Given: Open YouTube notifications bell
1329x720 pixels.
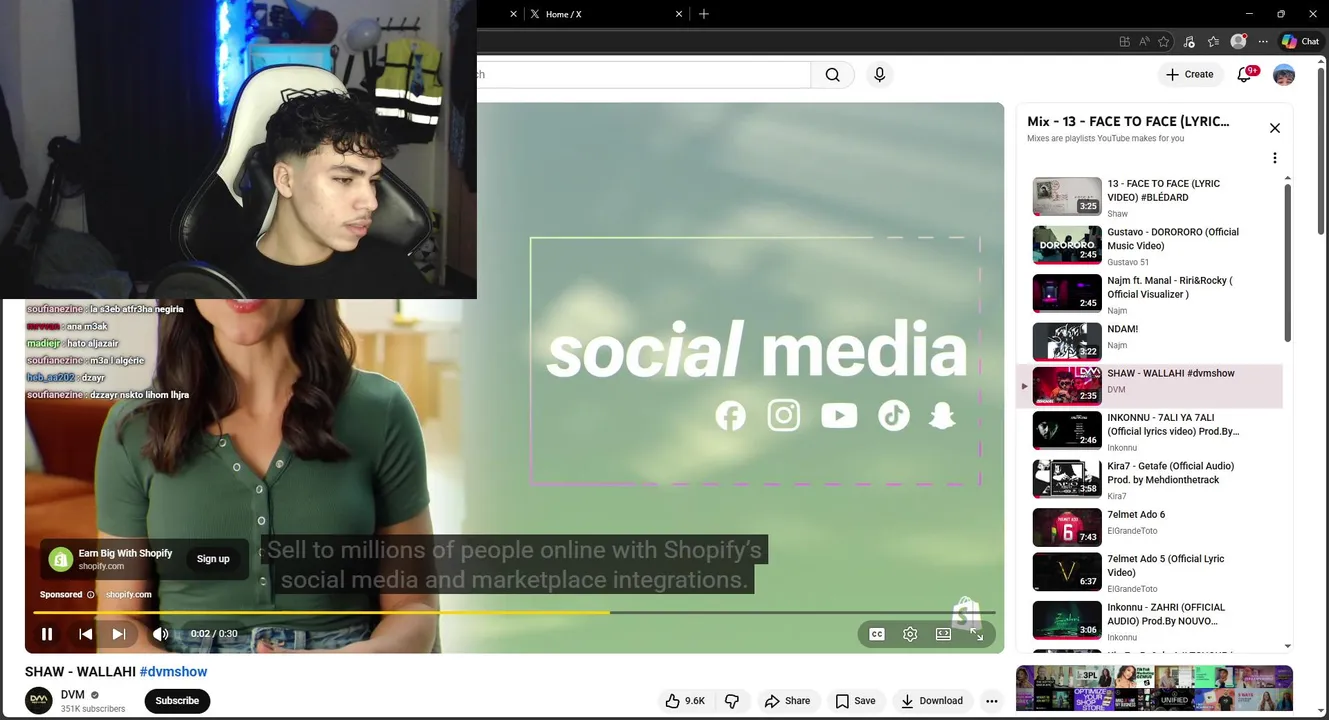Looking at the screenshot, I should pyautogui.click(x=1245, y=74).
